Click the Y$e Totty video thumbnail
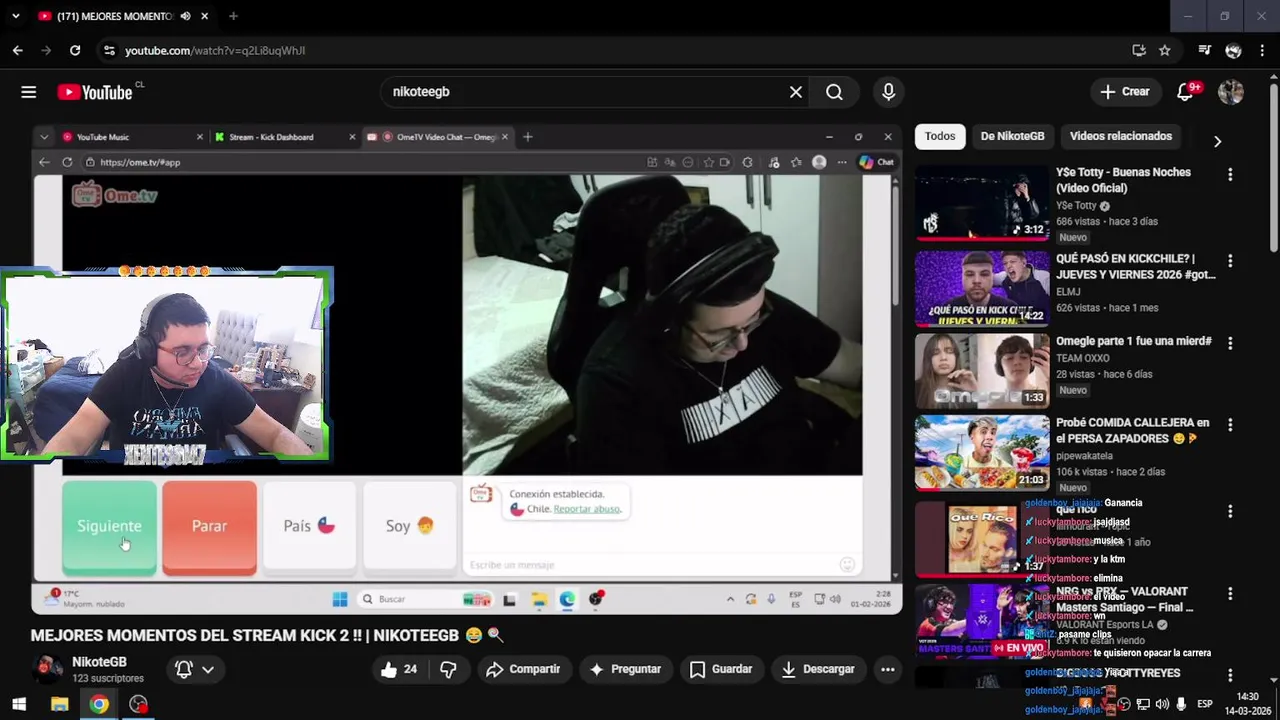This screenshot has width=1280, height=720. tap(982, 203)
